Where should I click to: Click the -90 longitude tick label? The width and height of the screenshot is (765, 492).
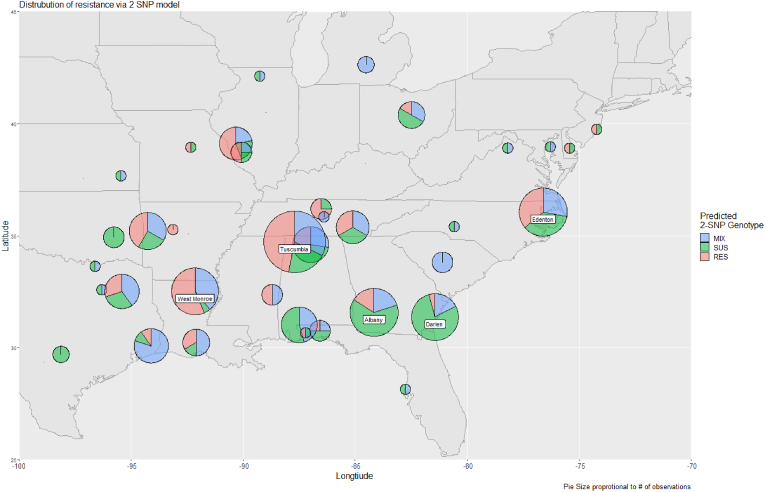pos(243,466)
